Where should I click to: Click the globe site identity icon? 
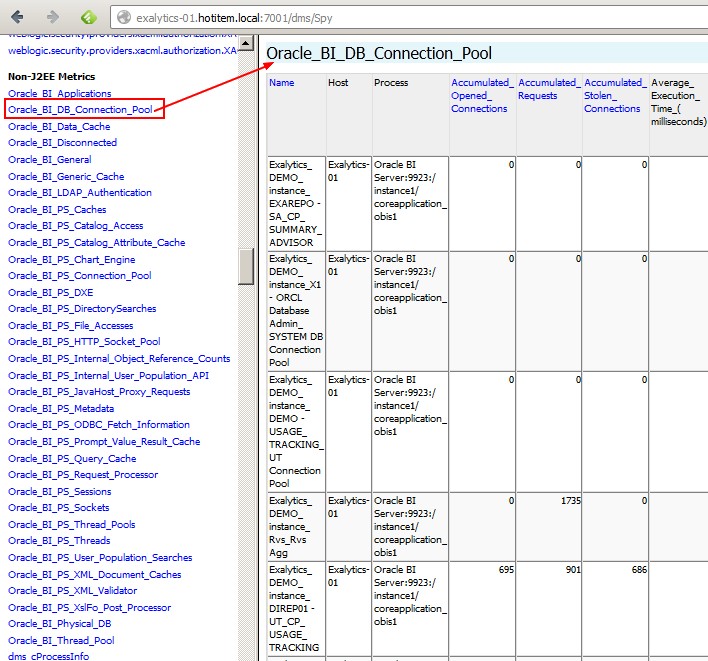(123, 17)
